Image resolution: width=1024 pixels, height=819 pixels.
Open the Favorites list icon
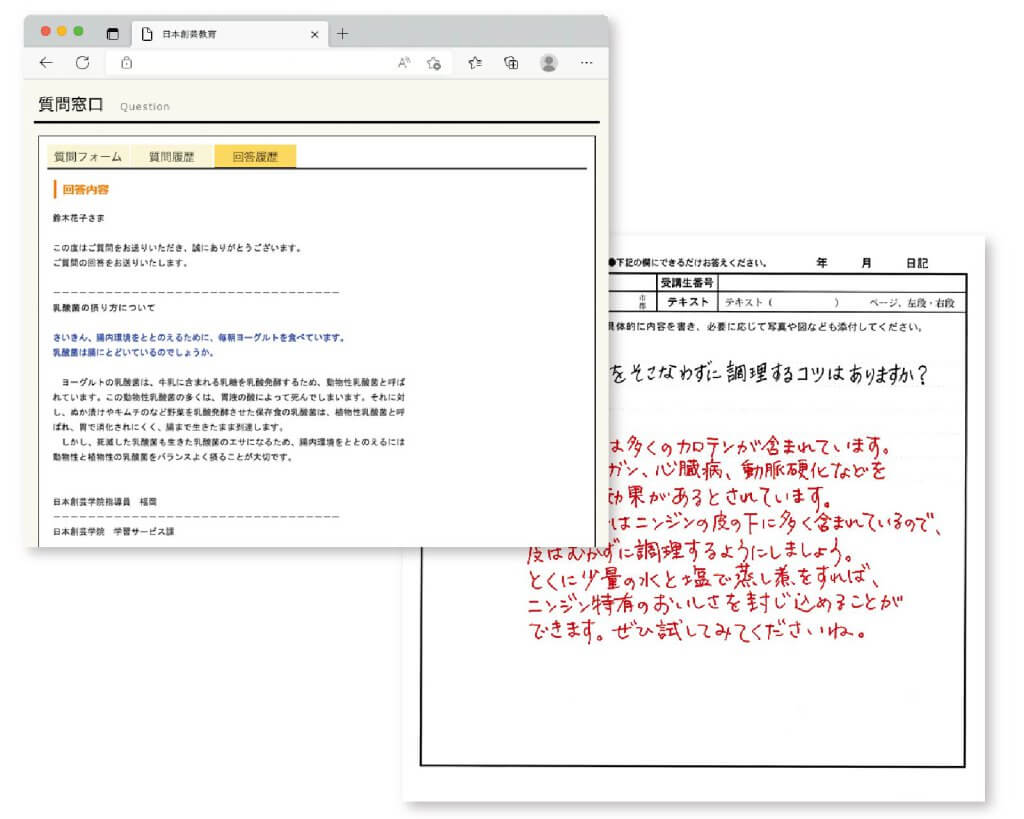click(476, 63)
